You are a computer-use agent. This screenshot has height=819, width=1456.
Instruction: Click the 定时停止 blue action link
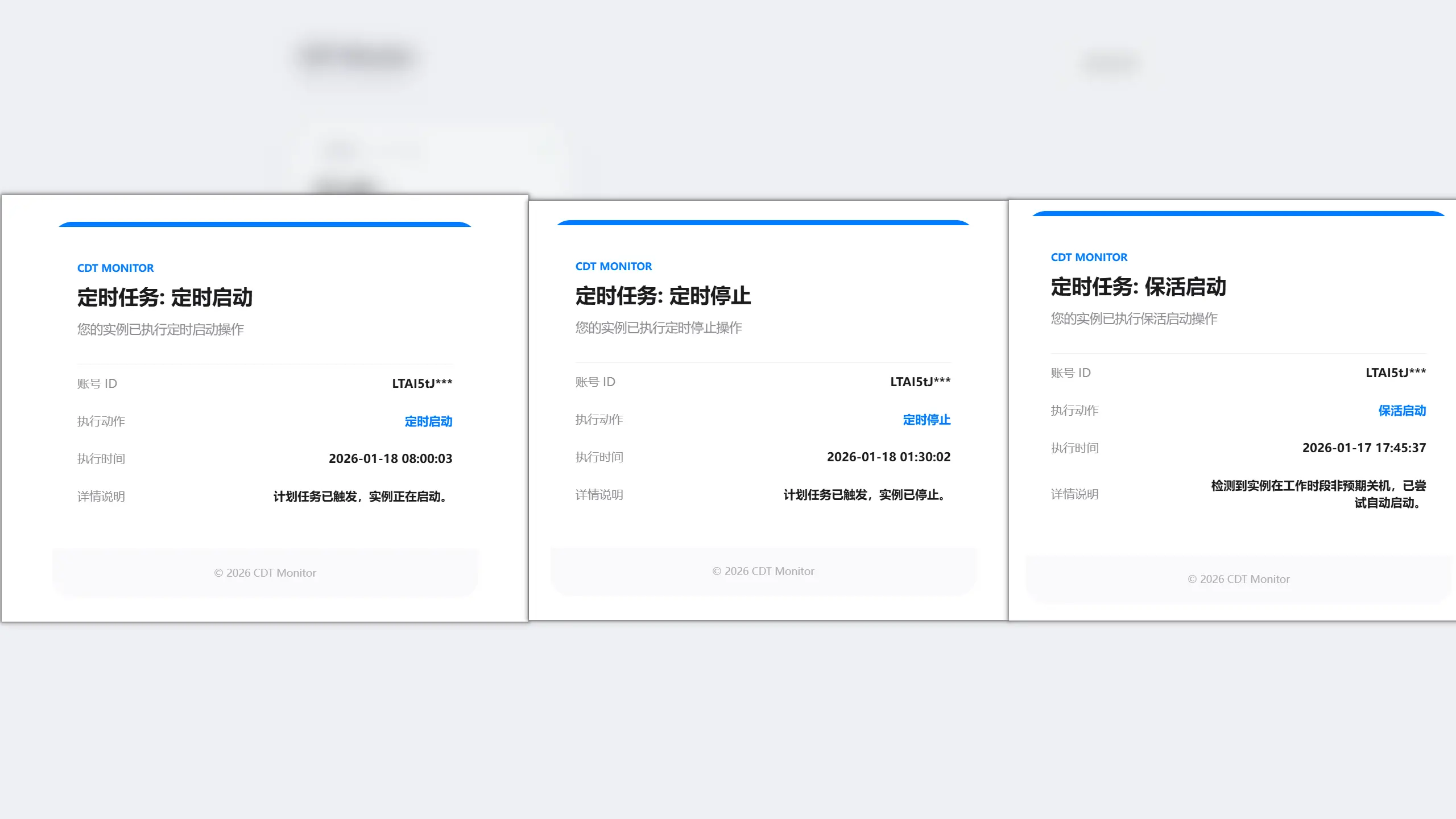click(926, 420)
